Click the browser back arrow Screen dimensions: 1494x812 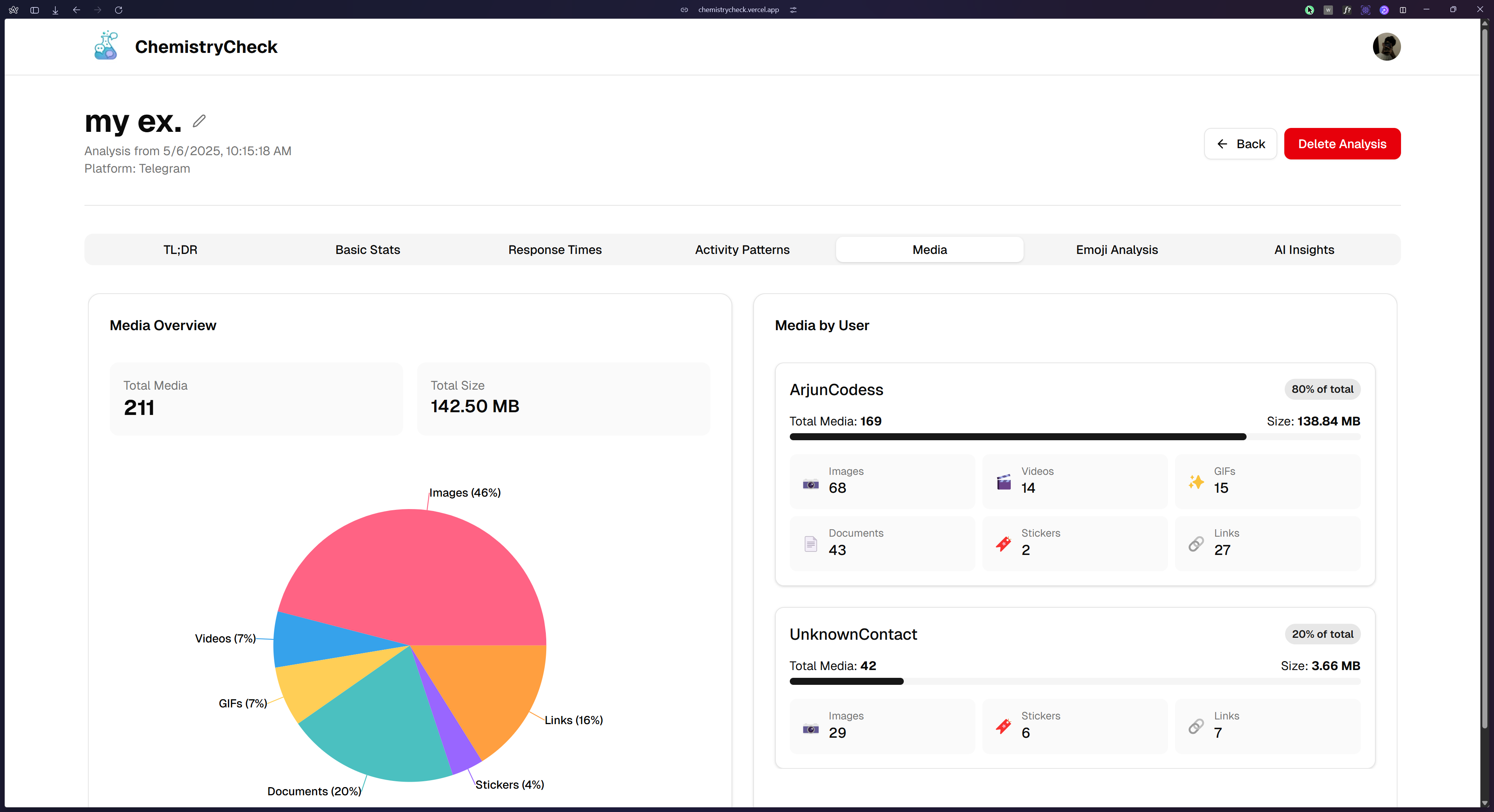(76, 10)
